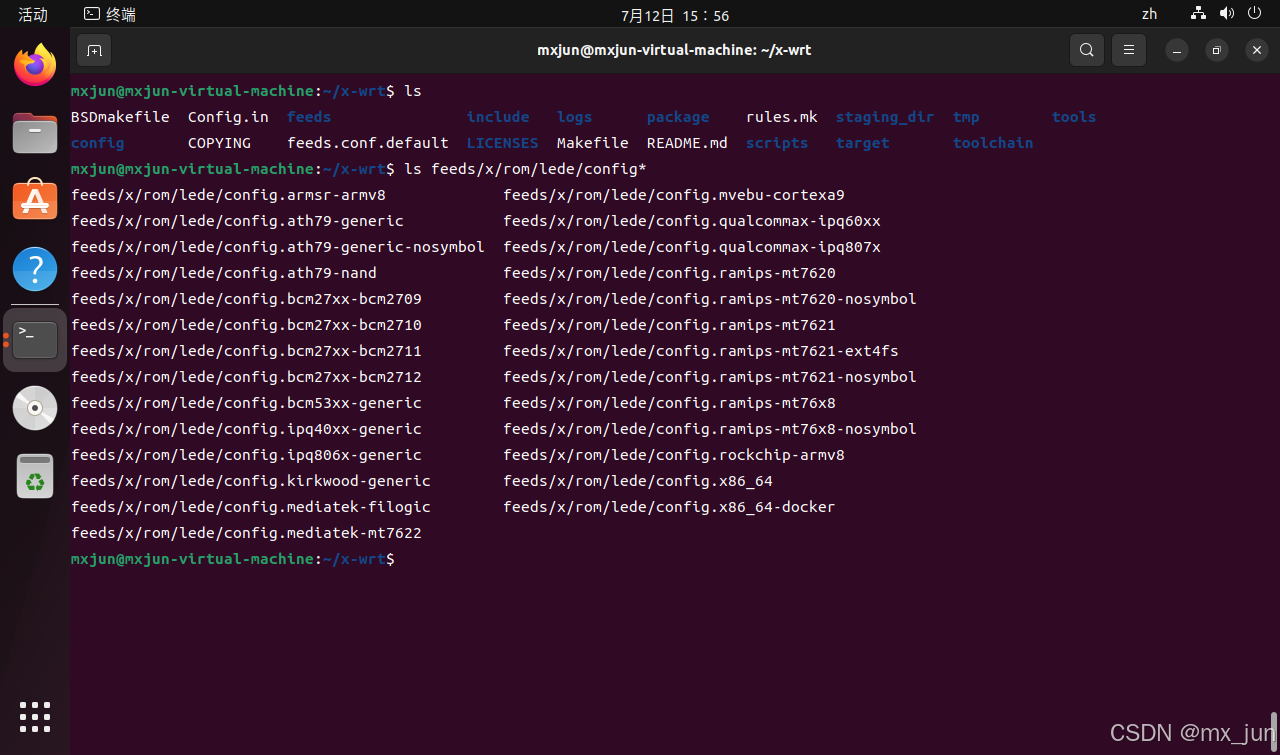Open the Activities overview (活动)
Image resolution: width=1280 pixels, height=755 pixels.
pyautogui.click(x=33, y=14)
